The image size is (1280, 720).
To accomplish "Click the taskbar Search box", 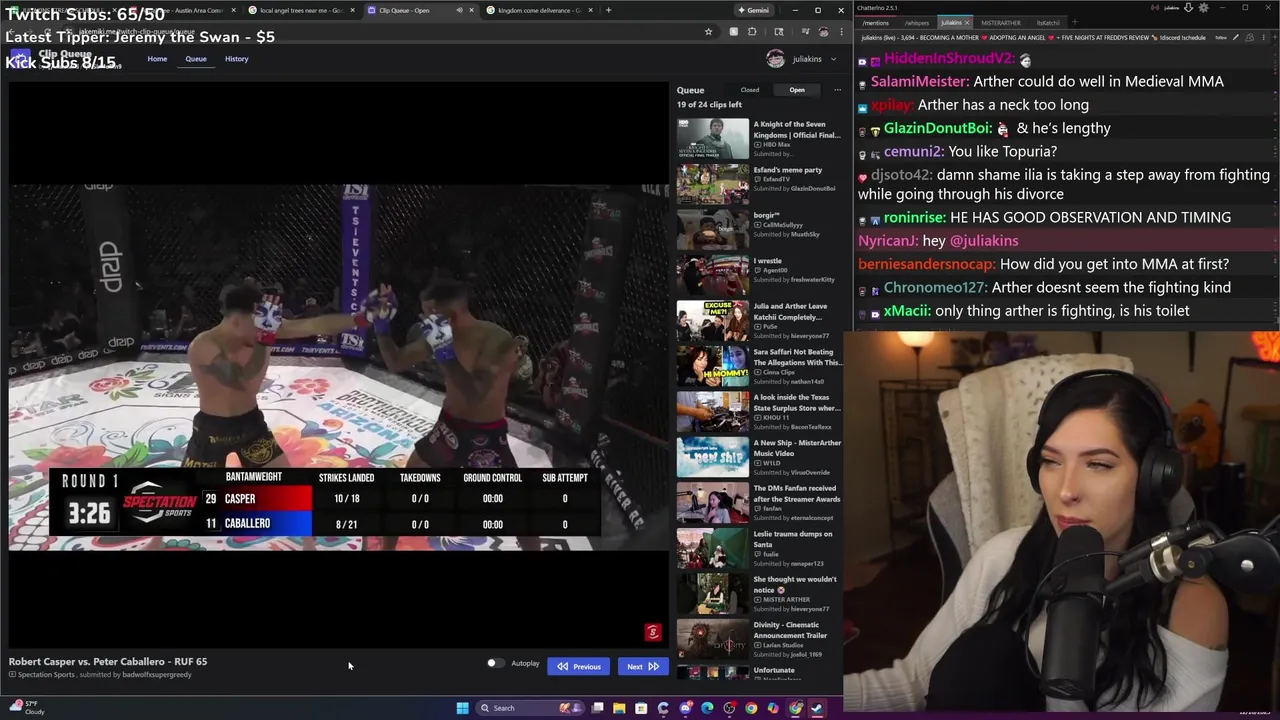I will pyautogui.click(x=530, y=708).
